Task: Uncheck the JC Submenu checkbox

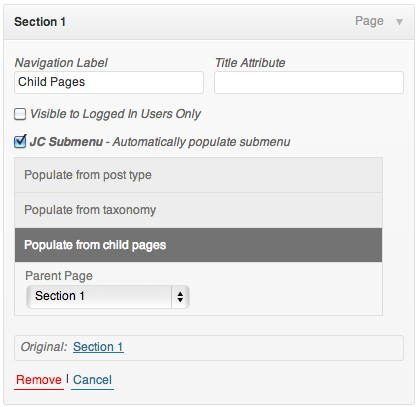Action: coord(20,141)
